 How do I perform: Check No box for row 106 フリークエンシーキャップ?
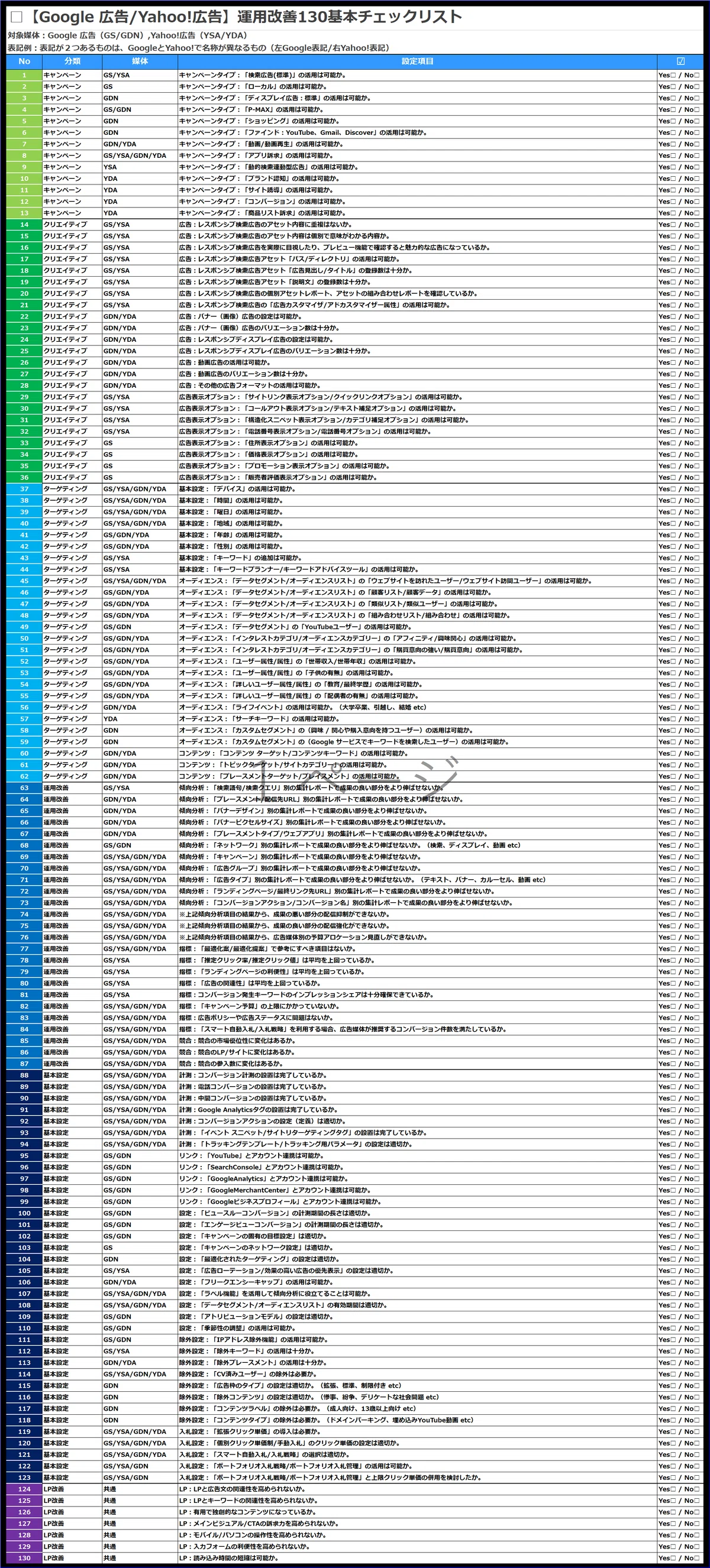[x=696, y=1282]
